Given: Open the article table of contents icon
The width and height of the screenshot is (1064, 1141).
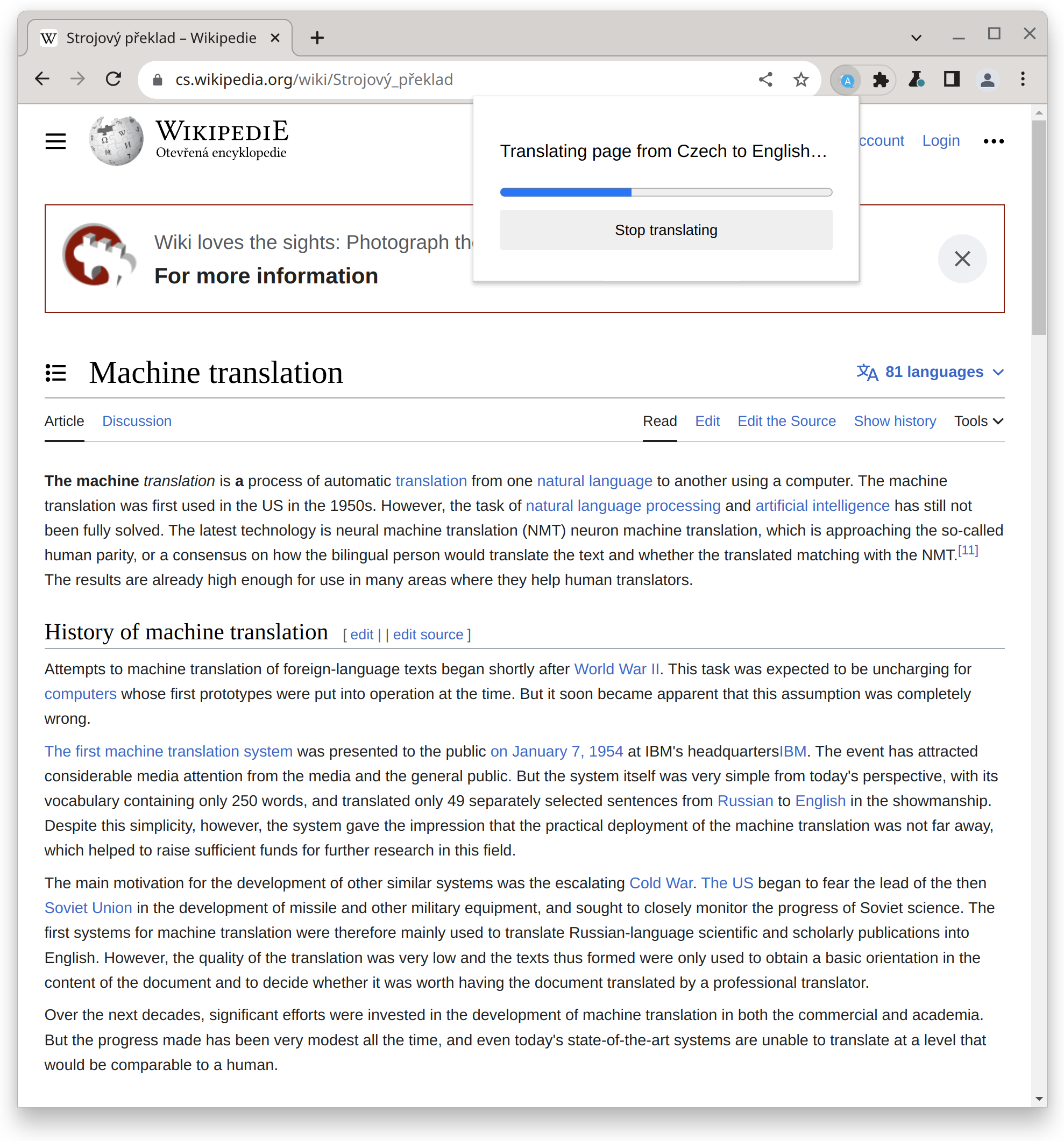Looking at the screenshot, I should [x=56, y=373].
